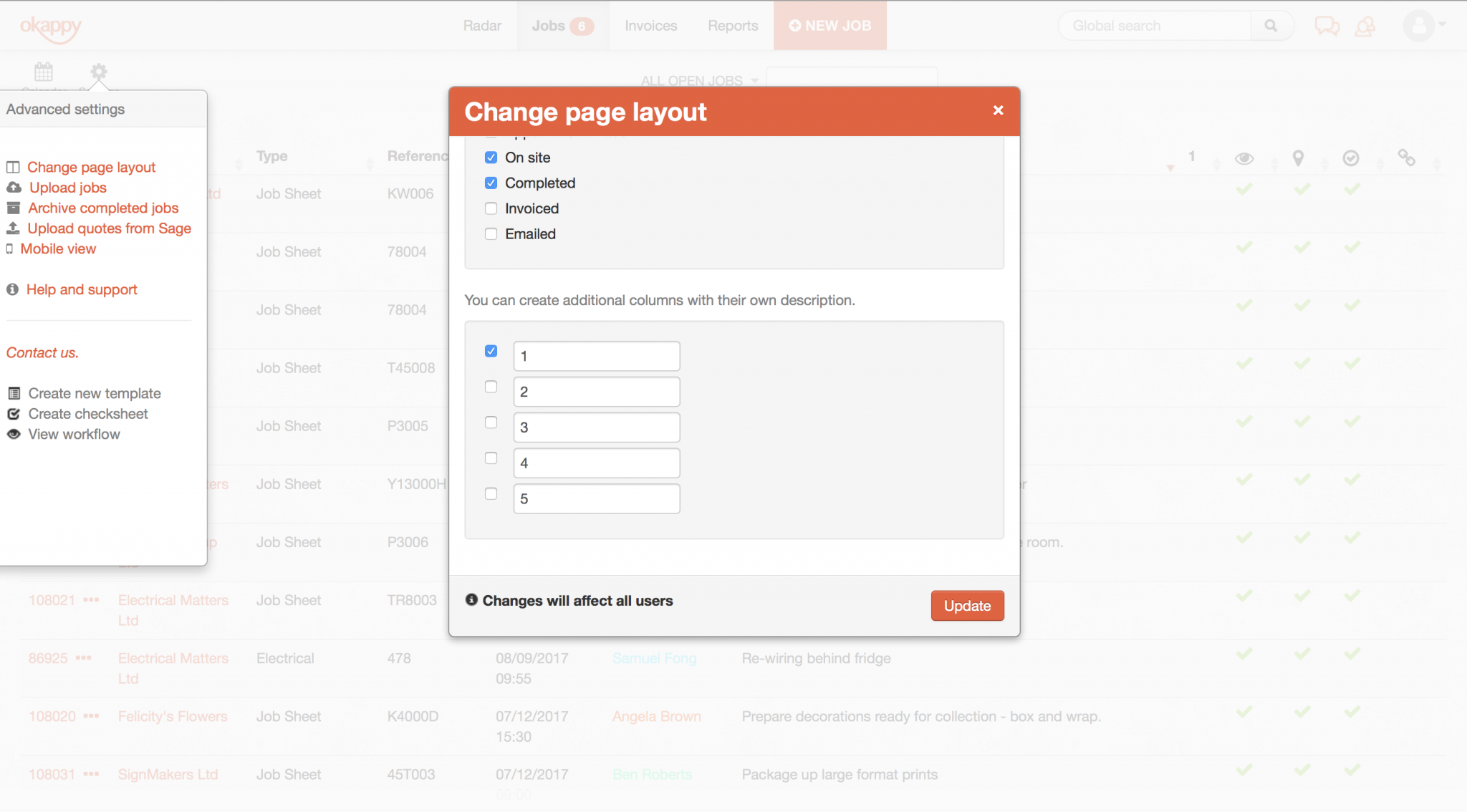Open the Jobs tab
1467x812 pixels.
(x=563, y=26)
